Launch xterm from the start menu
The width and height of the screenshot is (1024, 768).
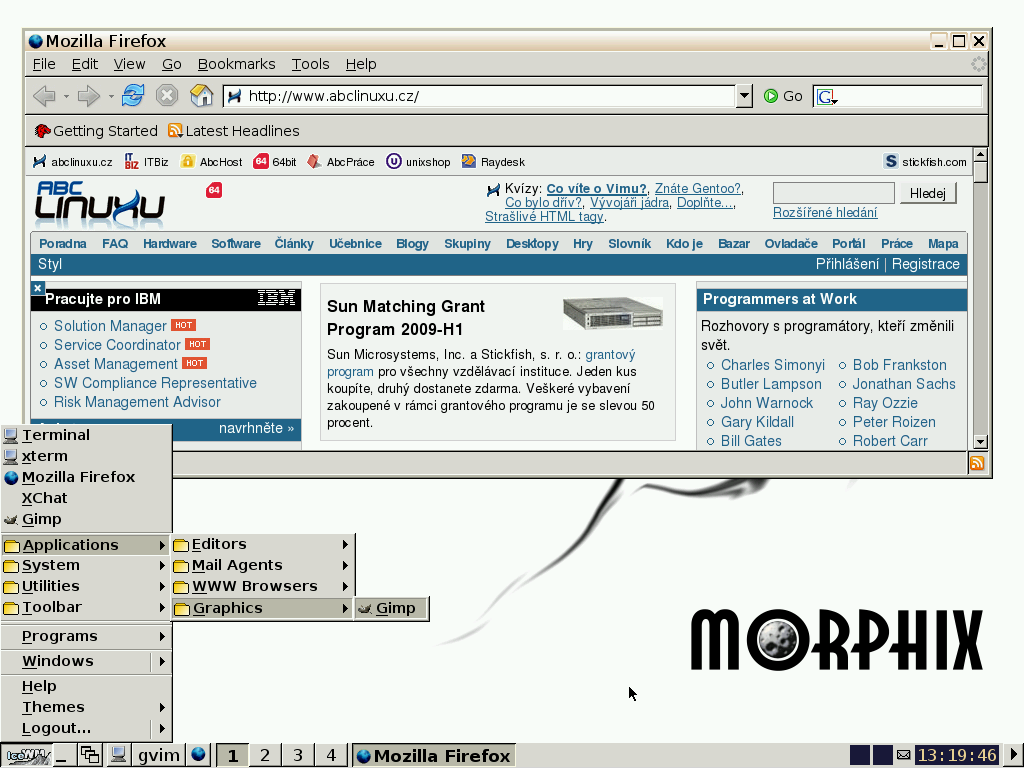coord(86,456)
